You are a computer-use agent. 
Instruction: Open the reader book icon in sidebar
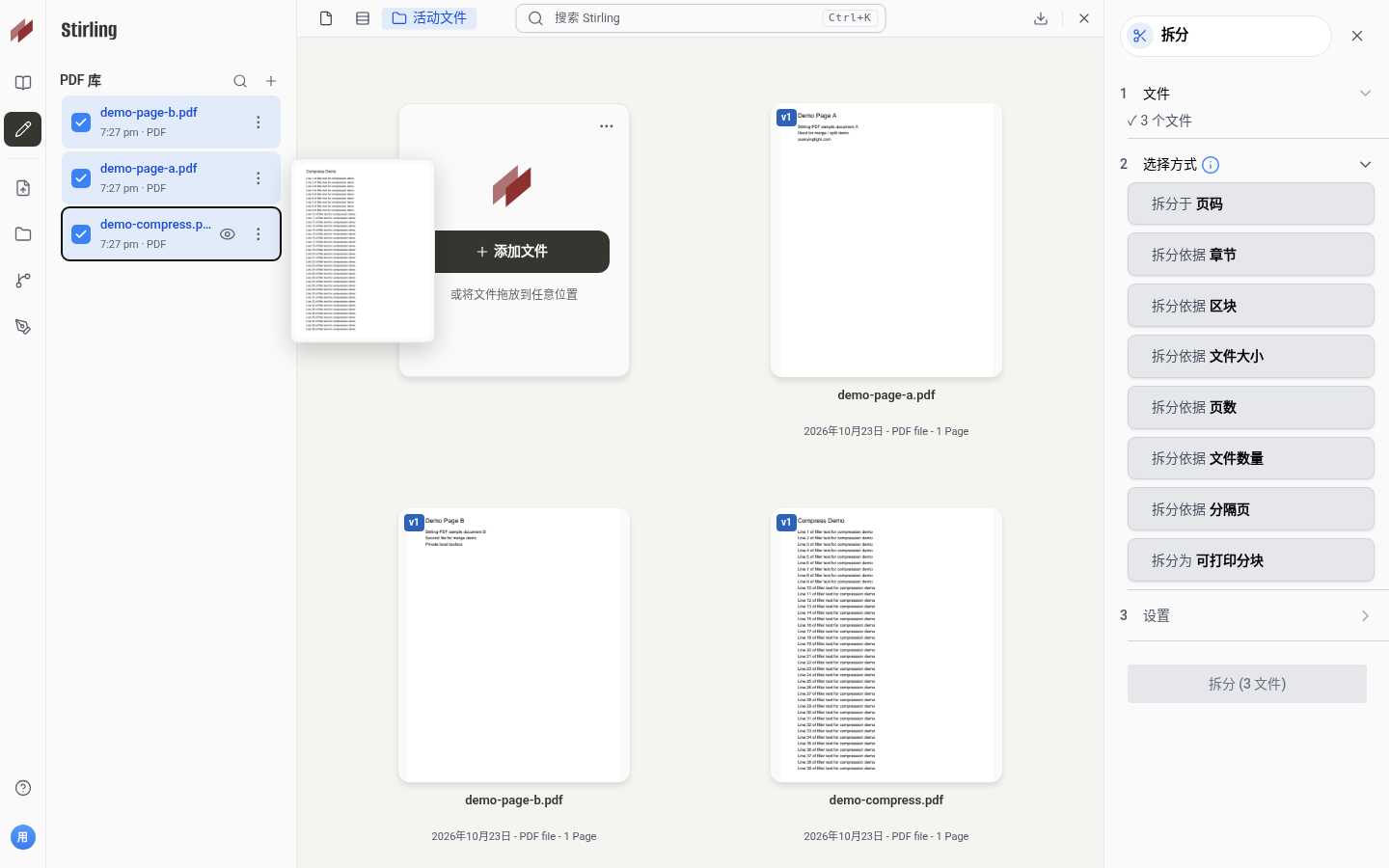click(x=23, y=83)
